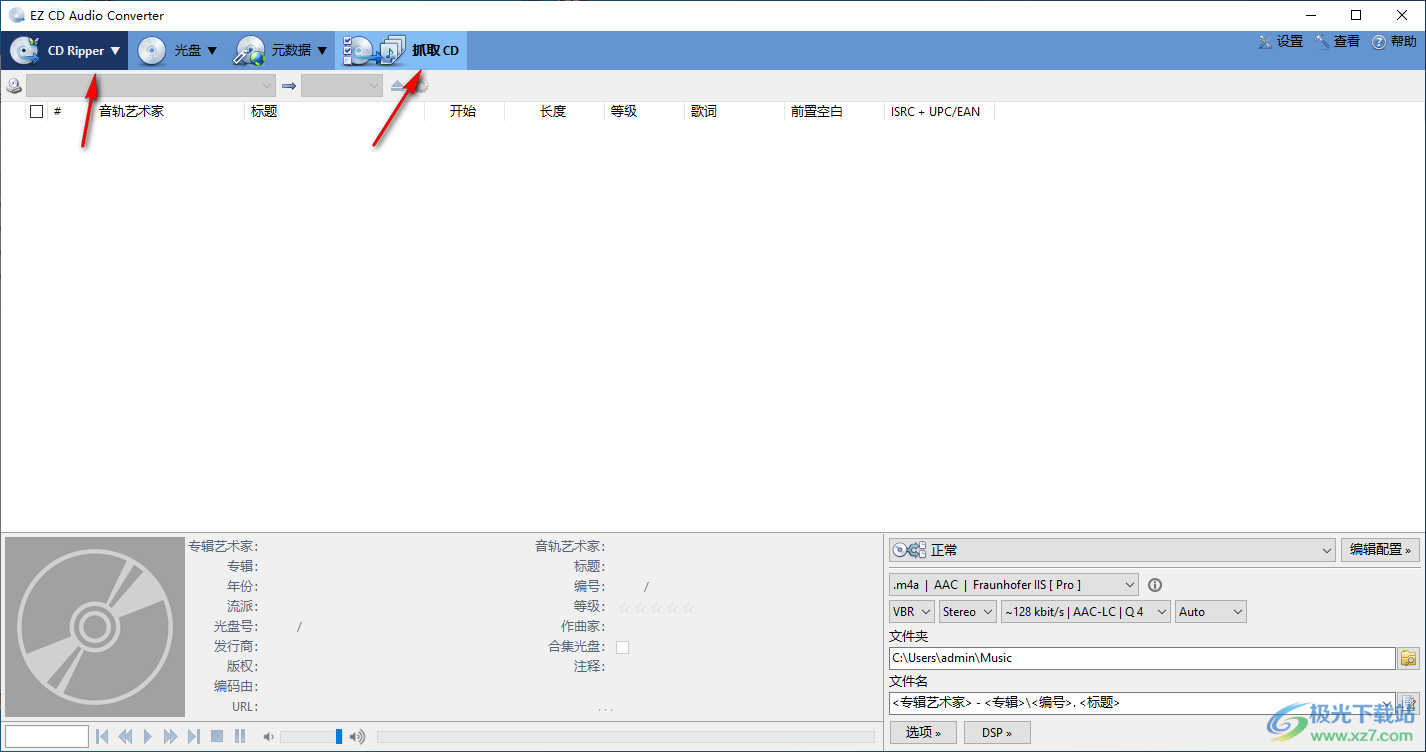Sort by 音轨艺术家 column header
The width and height of the screenshot is (1426, 752).
tap(131, 112)
